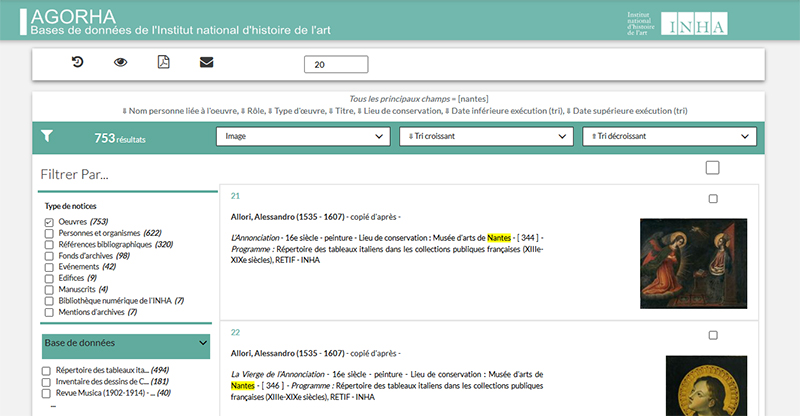
Task: Click highlighted Nantes in result 21
Action: [x=499, y=238]
